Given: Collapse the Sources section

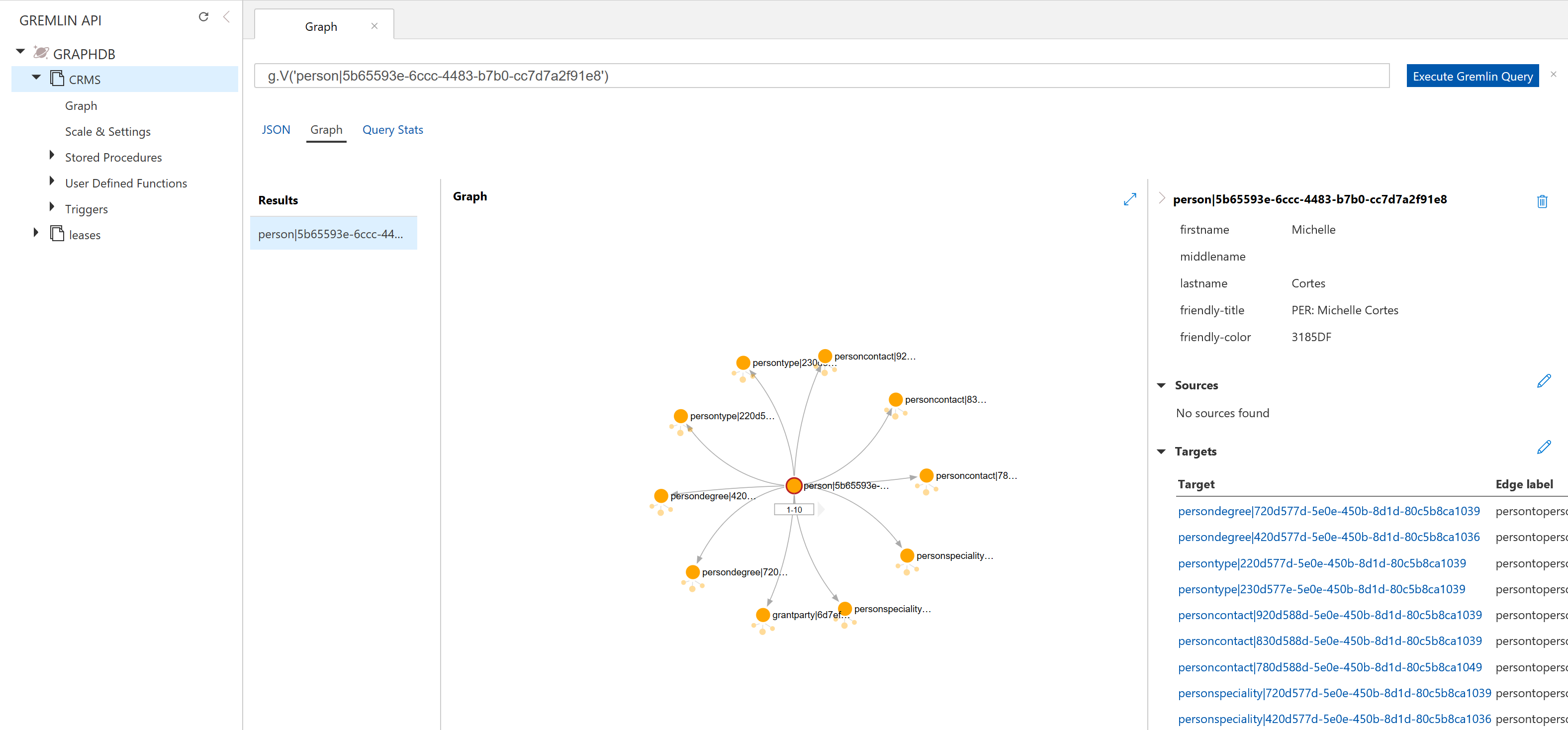Looking at the screenshot, I should [1161, 385].
